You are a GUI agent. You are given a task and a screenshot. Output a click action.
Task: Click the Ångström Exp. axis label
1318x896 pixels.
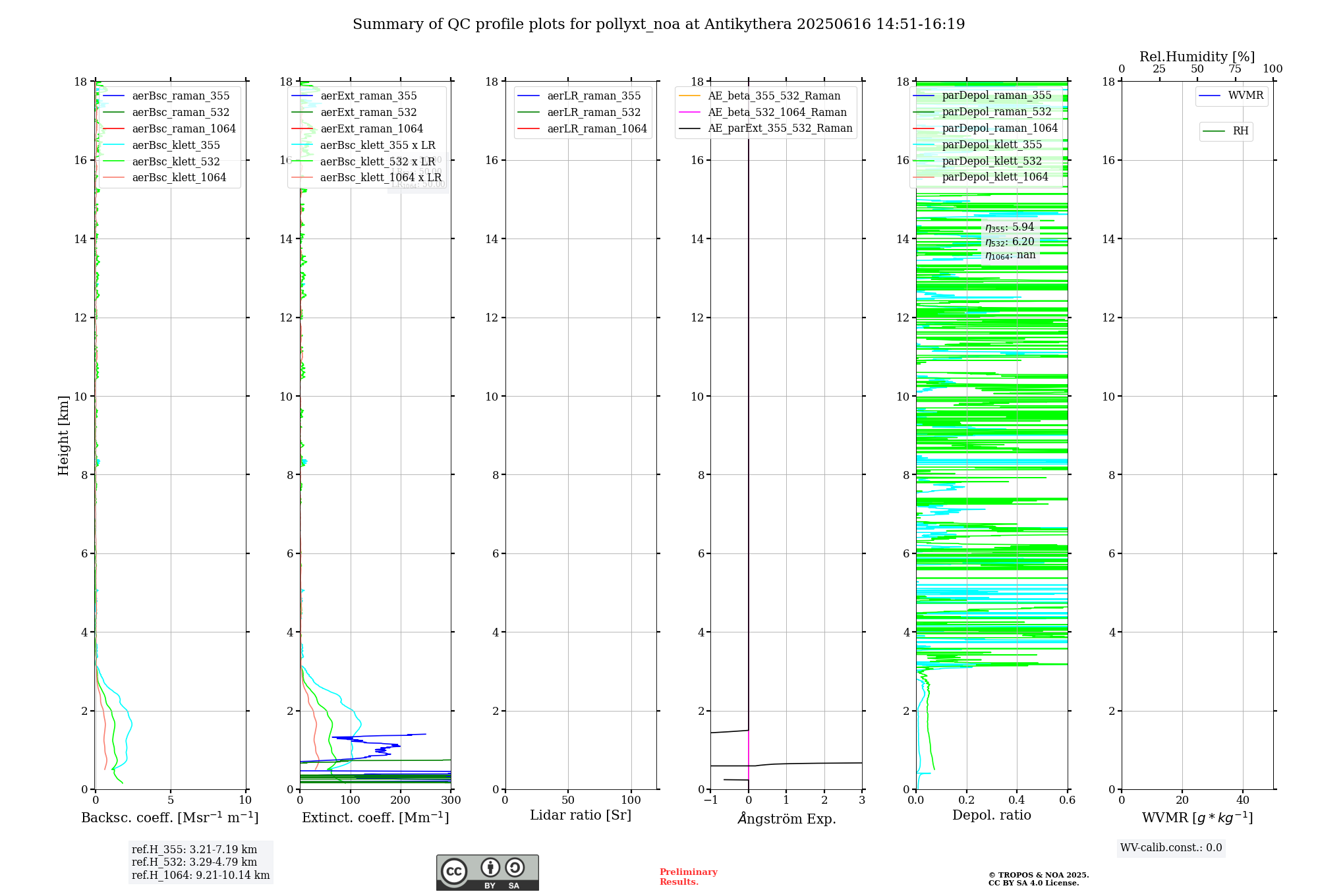(787, 818)
